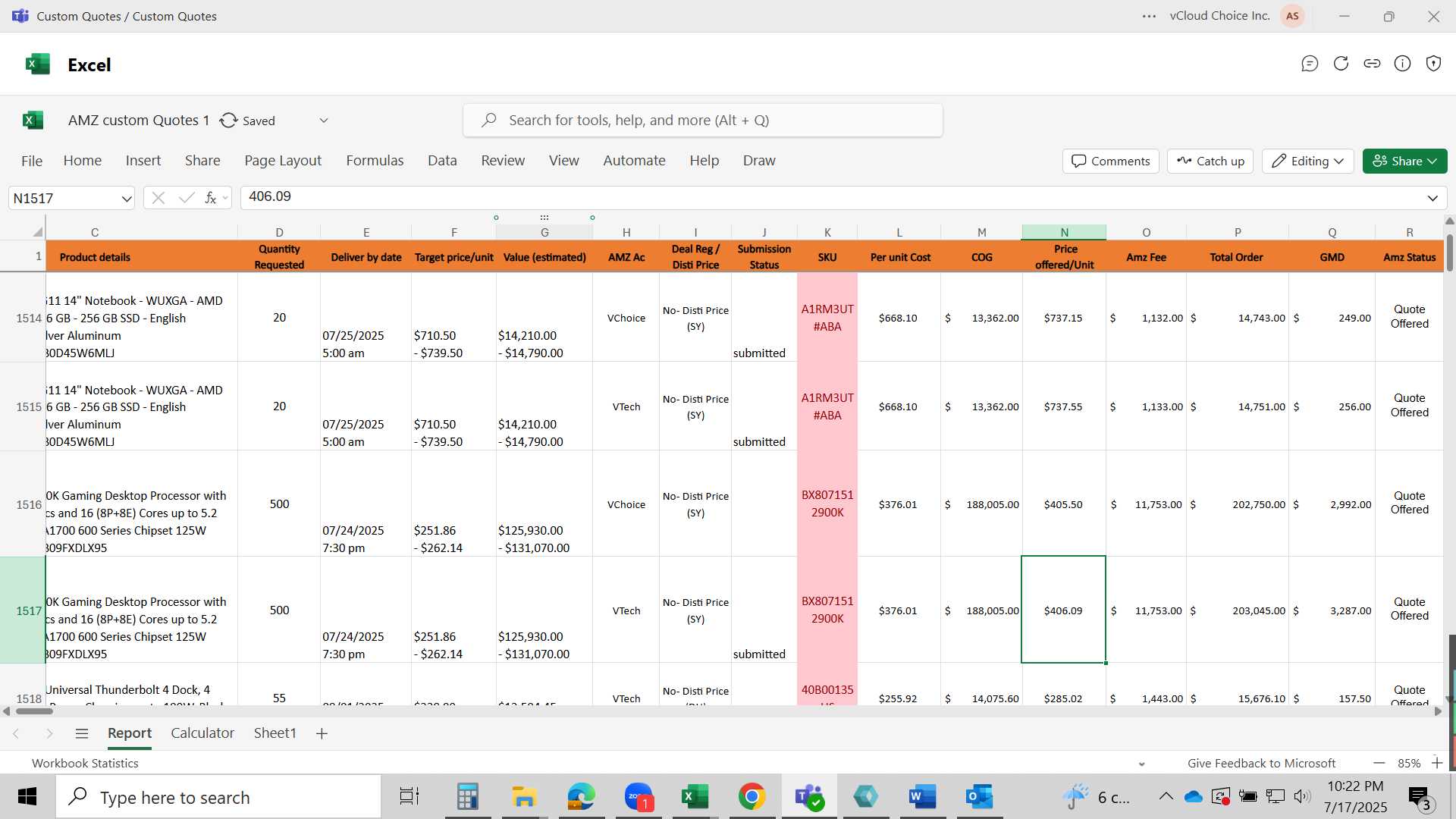Switch to the Calculator sheet tab
The width and height of the screenshot is (1456, 819).
pos(202,733)
